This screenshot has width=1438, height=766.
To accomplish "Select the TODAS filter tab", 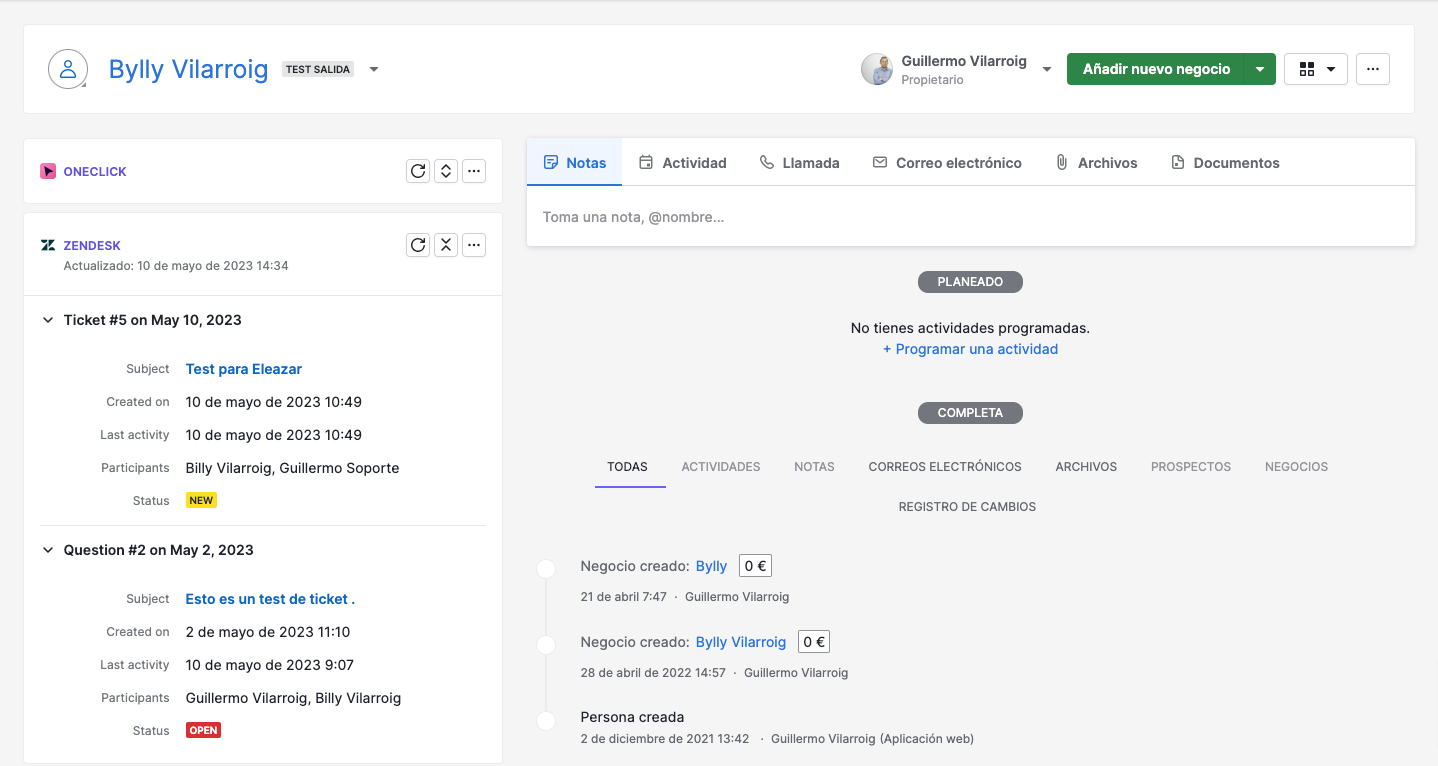I will 627,467.
